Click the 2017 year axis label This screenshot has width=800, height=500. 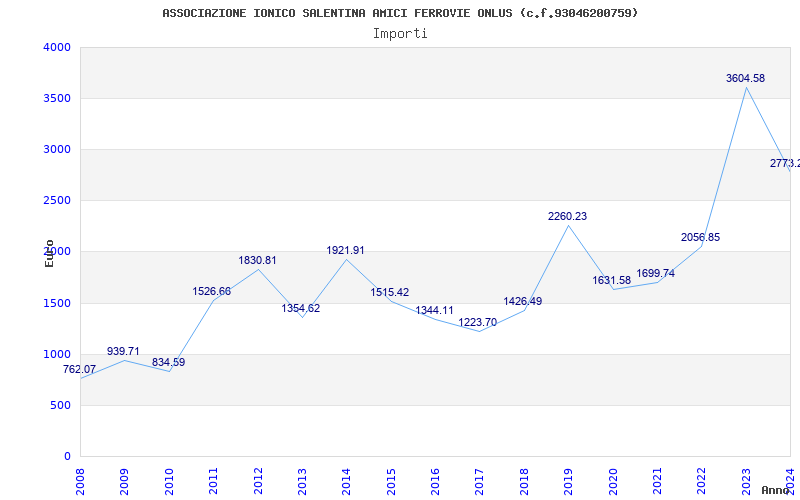(x=480, y=482)
